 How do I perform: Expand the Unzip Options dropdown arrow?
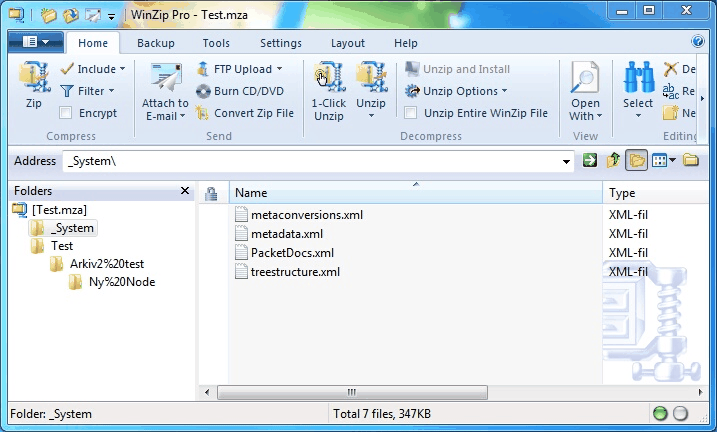click(504, 91)
